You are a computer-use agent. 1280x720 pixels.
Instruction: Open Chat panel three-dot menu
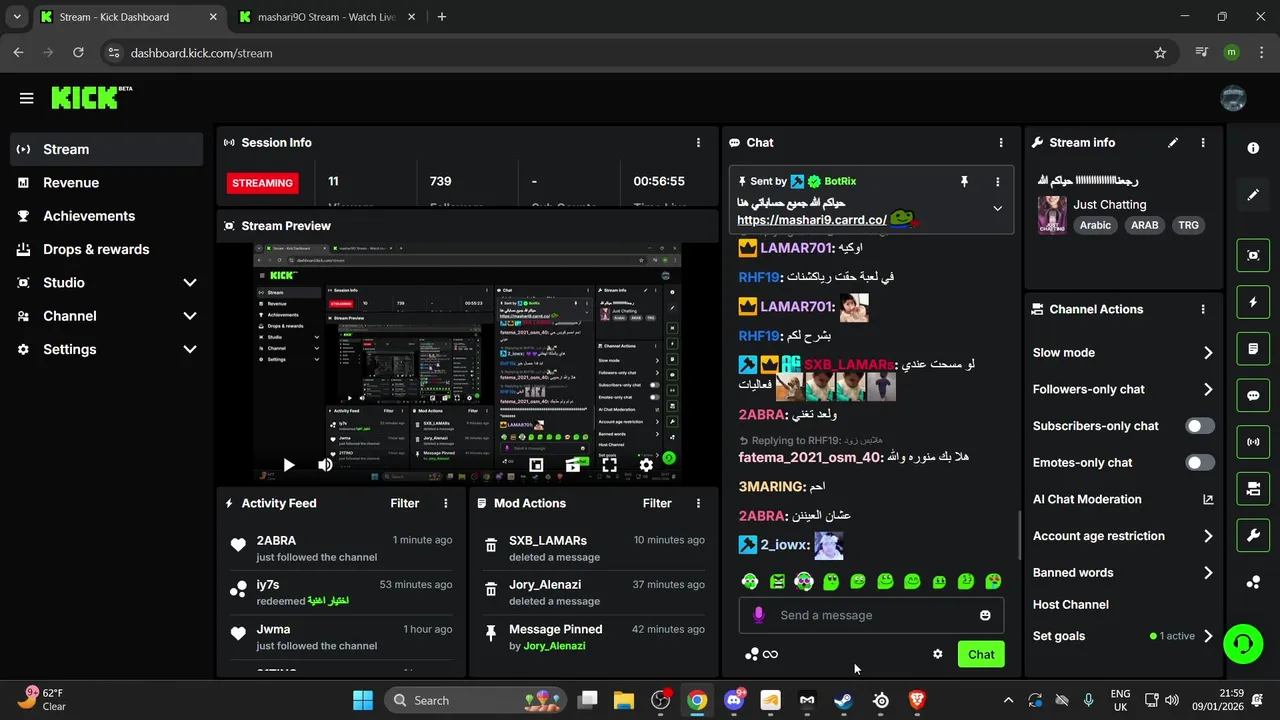pyautogui.click(x=1001, y=143)
